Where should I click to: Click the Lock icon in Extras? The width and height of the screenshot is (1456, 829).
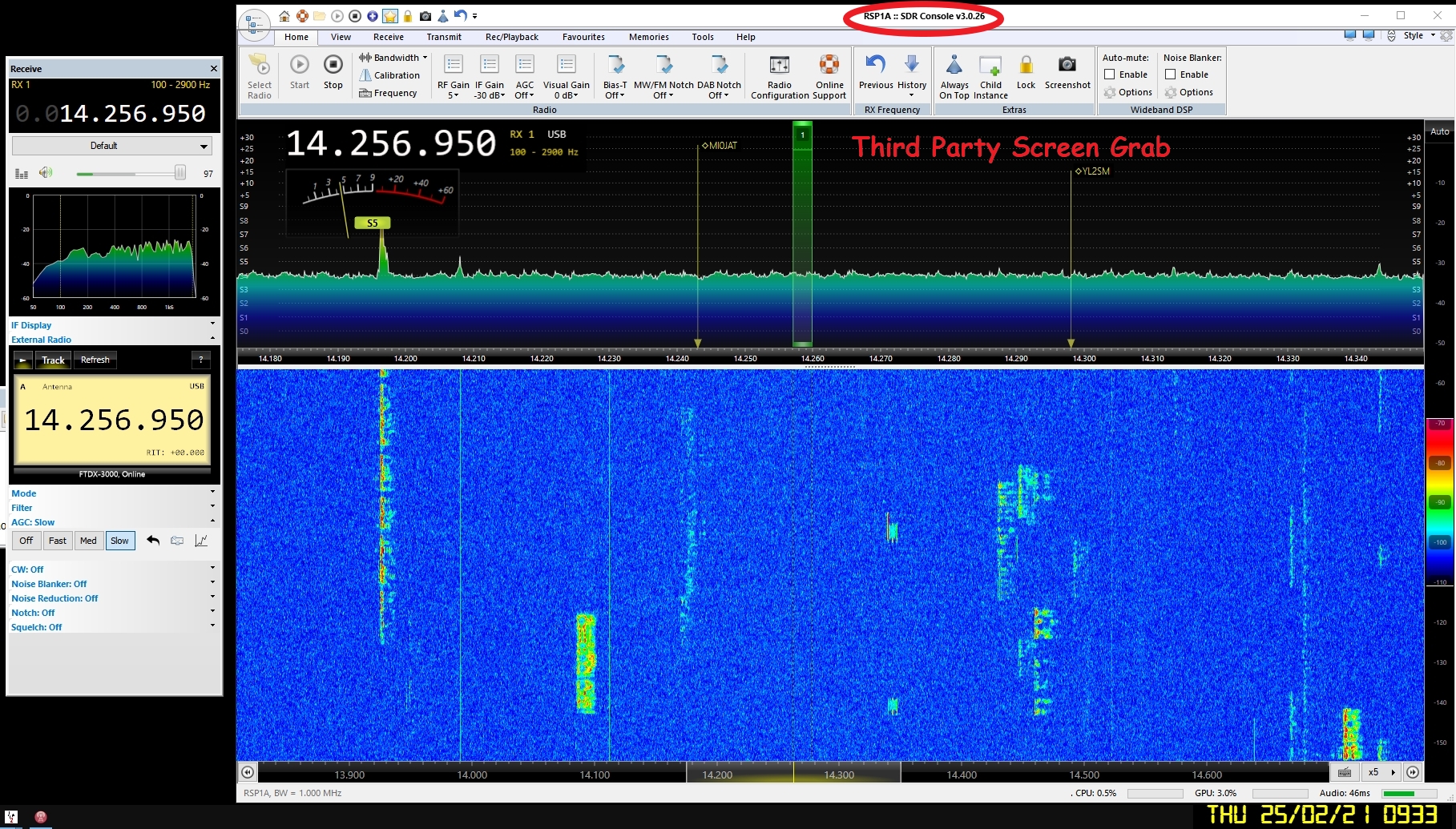[1026, 66]
